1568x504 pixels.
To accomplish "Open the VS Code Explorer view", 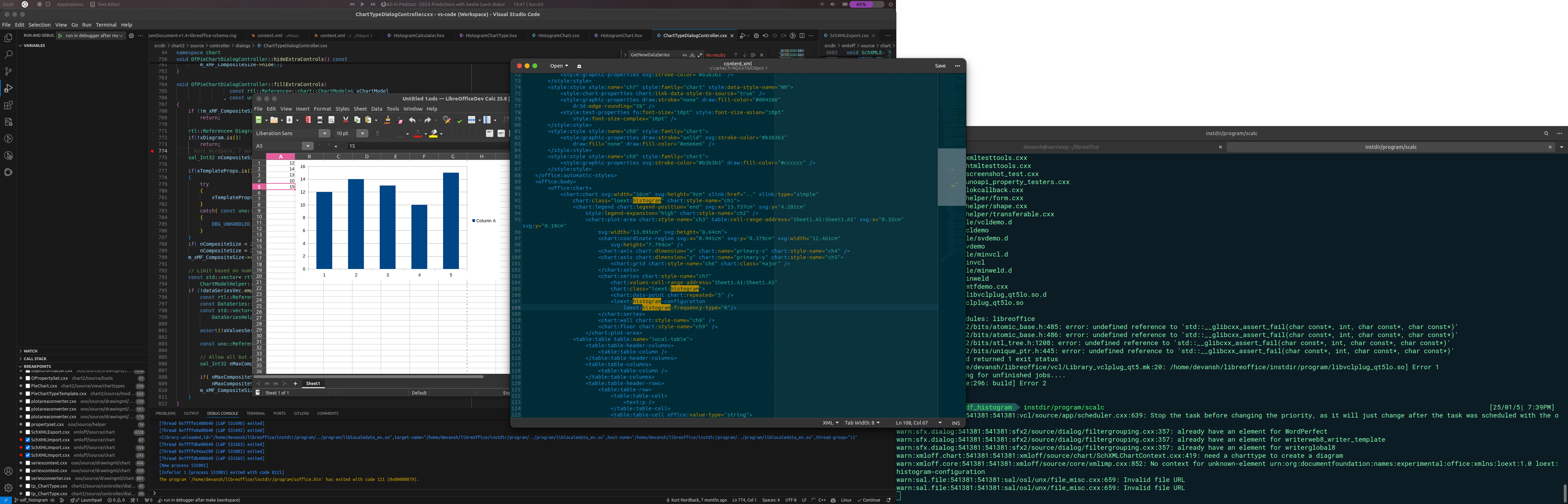I will click(8, 38).
